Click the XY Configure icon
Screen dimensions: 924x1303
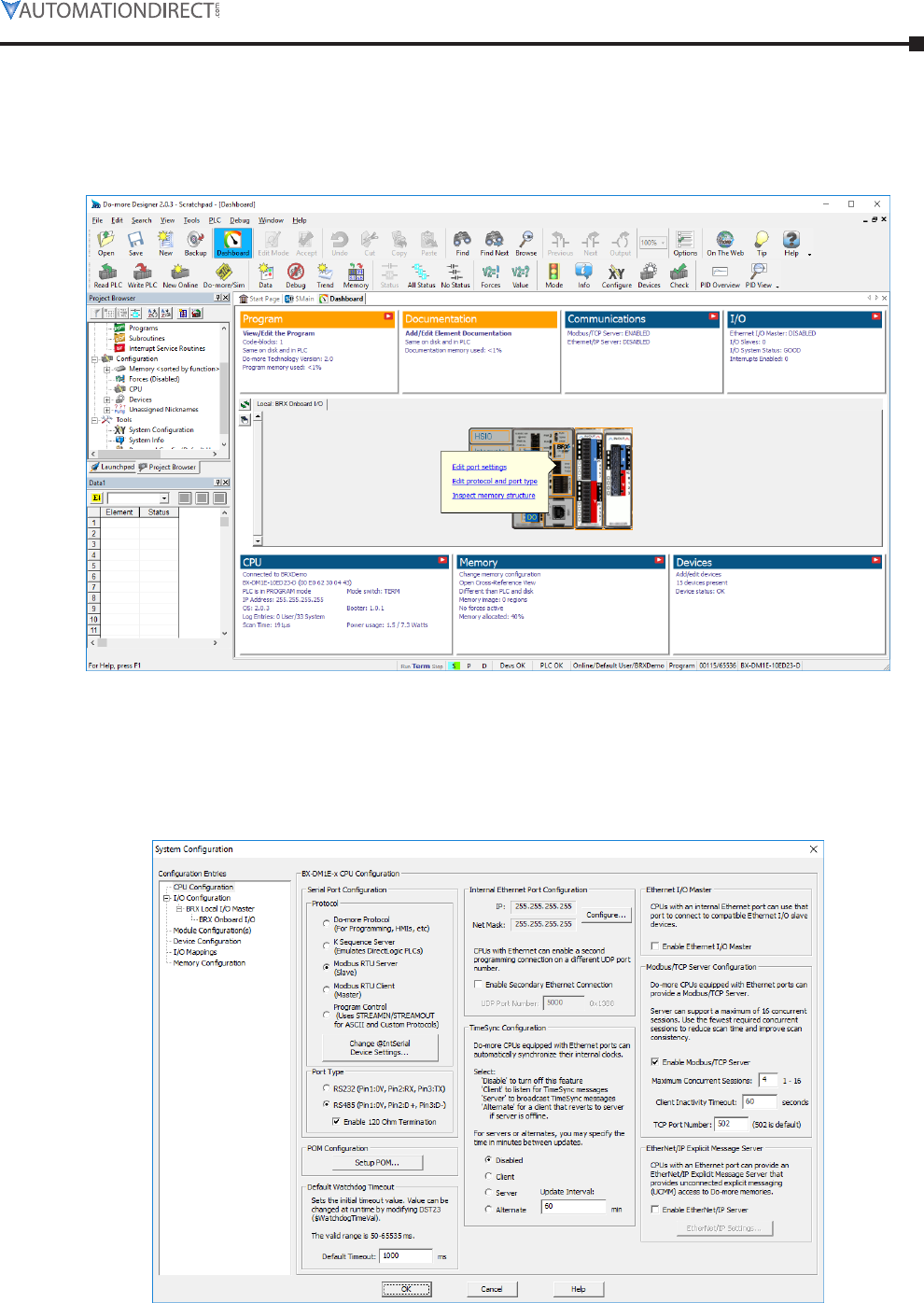point(616,275)
